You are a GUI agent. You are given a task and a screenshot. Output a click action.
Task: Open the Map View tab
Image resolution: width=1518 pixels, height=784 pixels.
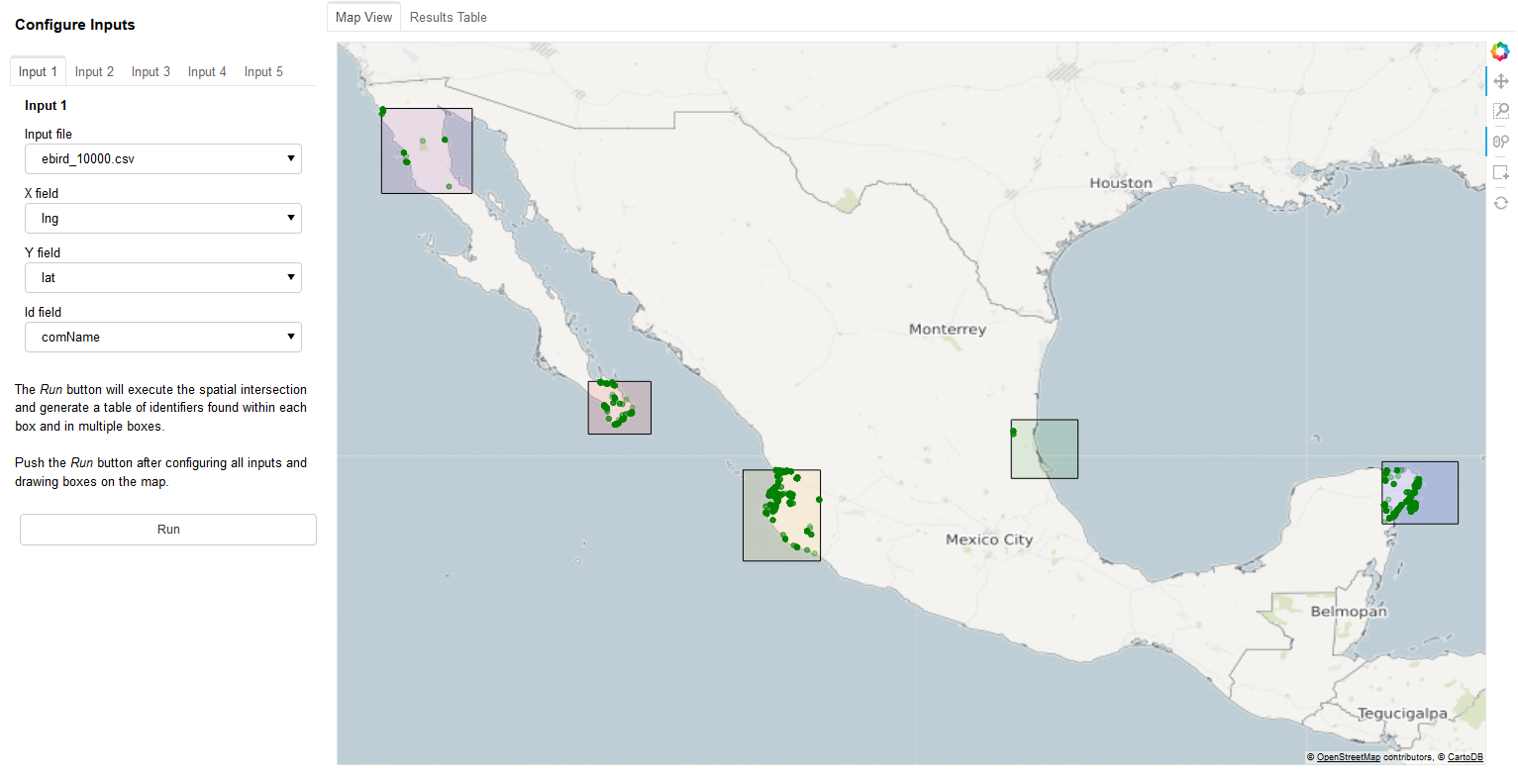pyautogui.click(x=363, y=17)
